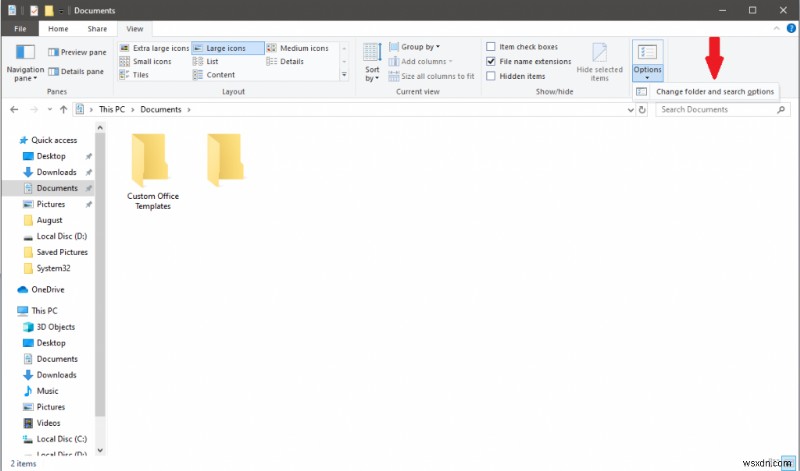The width and height of the screenshot is (800, 471).
Task: Select Large icons layout
Action: [x=228, y=48]
